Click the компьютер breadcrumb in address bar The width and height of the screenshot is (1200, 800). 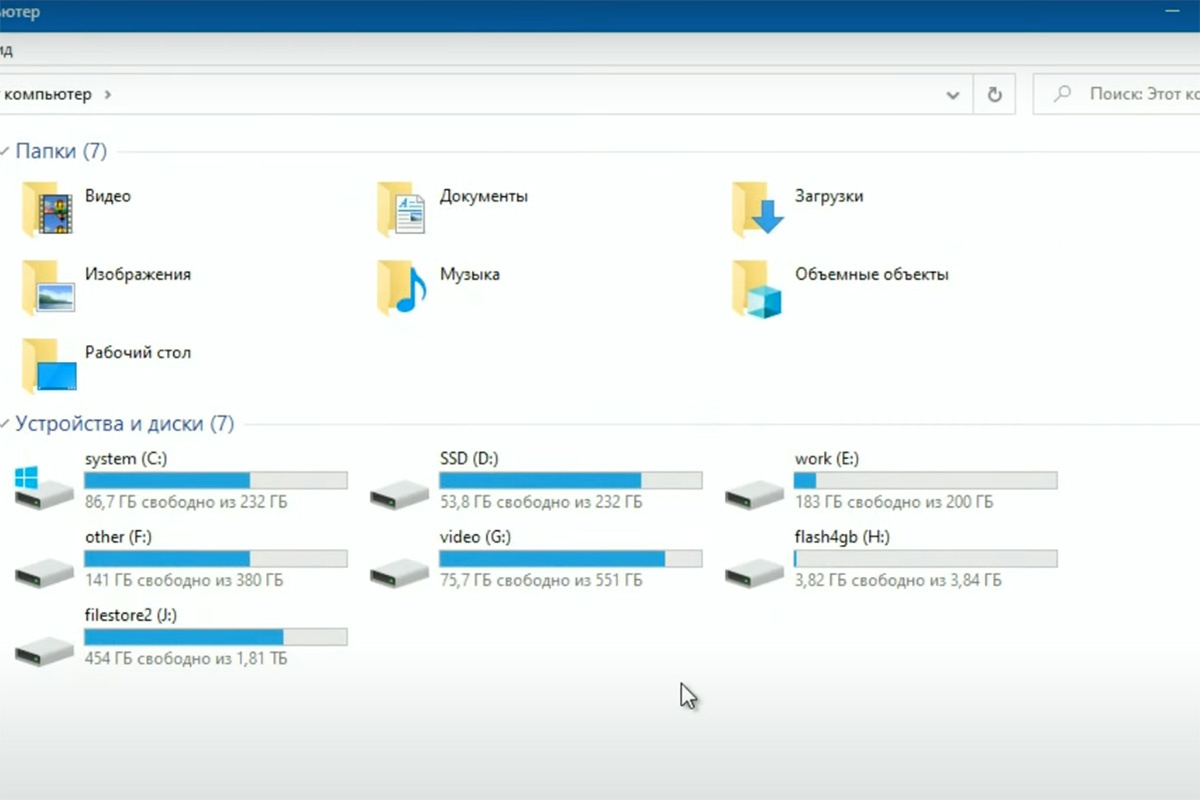click(x=47, y=94)
